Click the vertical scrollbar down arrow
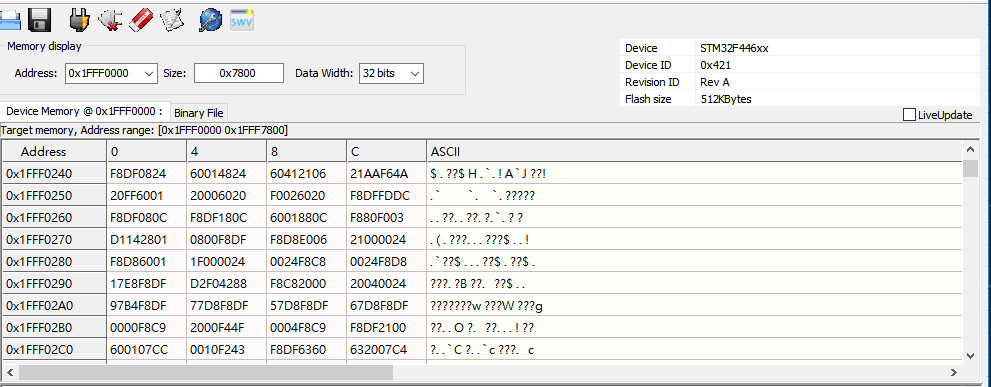Screen dimensions: 991x387 pyautogui.click(x=970, y=355)
